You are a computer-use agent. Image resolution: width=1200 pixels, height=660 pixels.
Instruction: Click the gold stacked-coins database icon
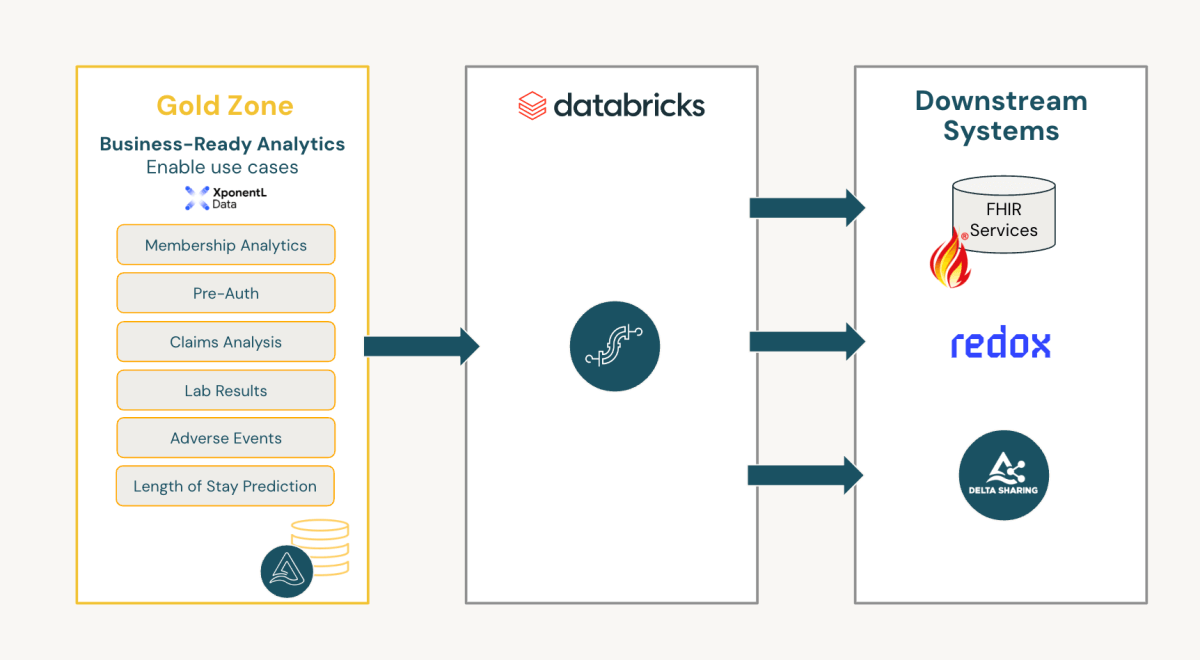320,547
